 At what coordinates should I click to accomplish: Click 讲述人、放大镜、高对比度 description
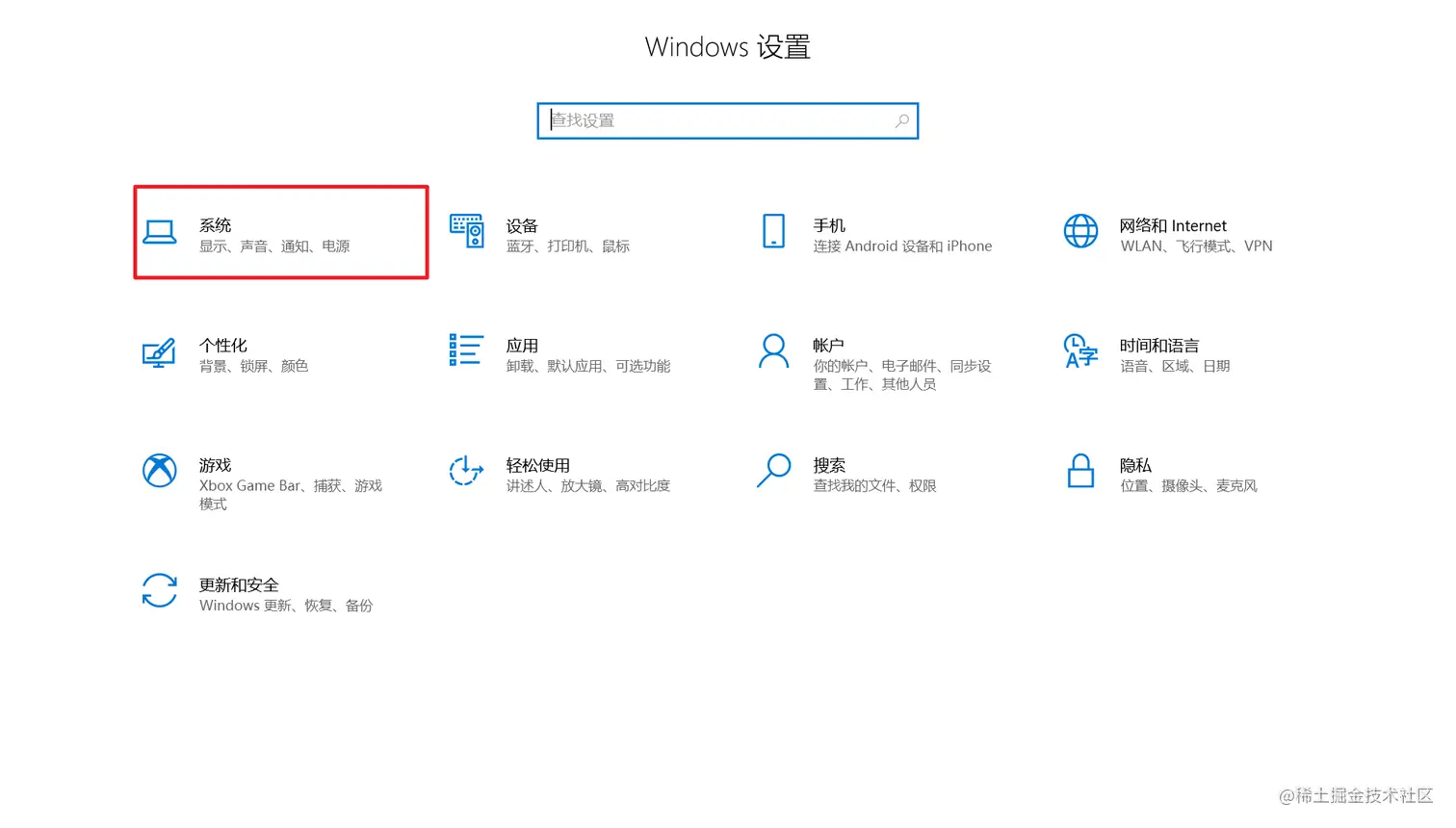point(588,486)
